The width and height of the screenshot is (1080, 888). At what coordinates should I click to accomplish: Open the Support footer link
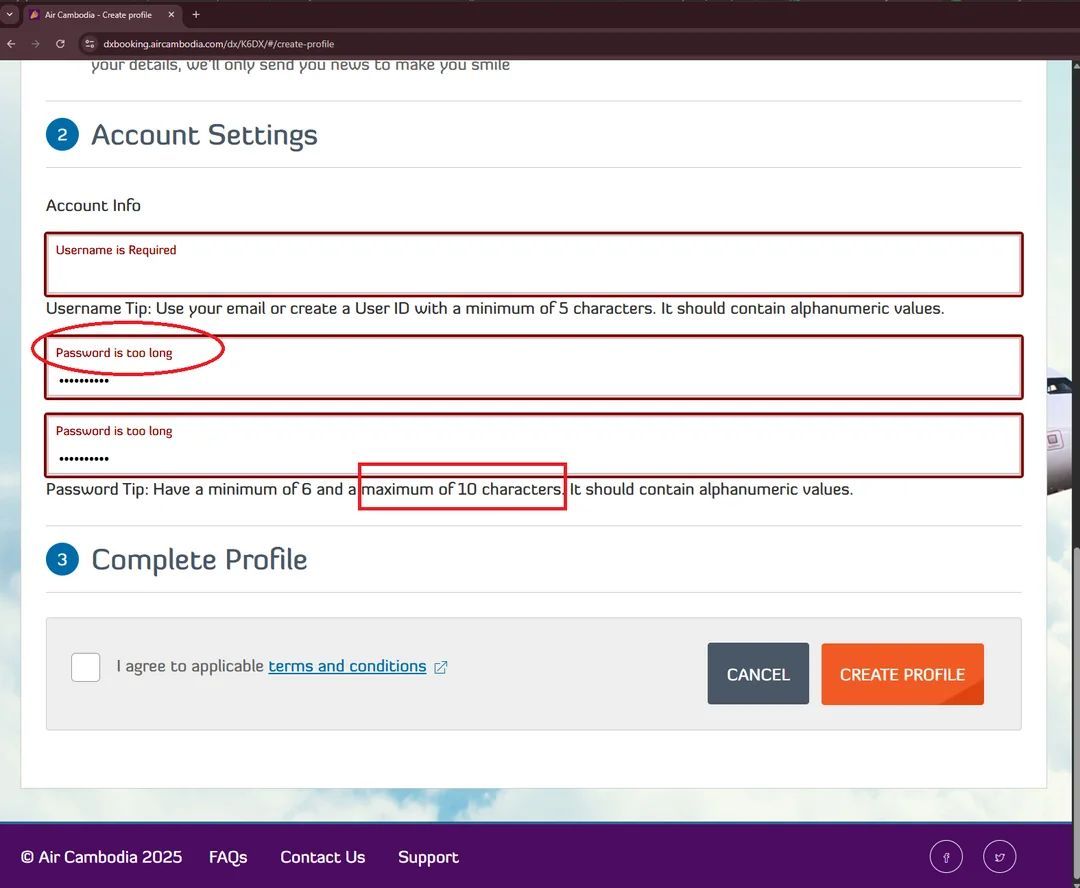pos(428,857)
